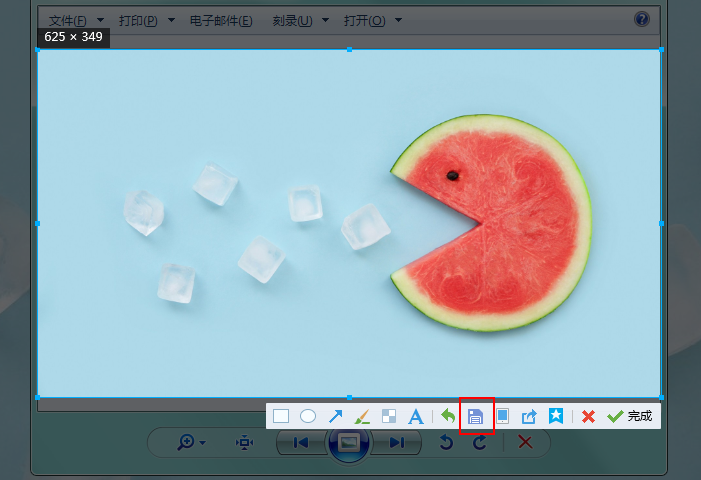The height and width of the screenshot is (480, 701).
Task: Select the paintbrush tool
Action: coord(362,416)
